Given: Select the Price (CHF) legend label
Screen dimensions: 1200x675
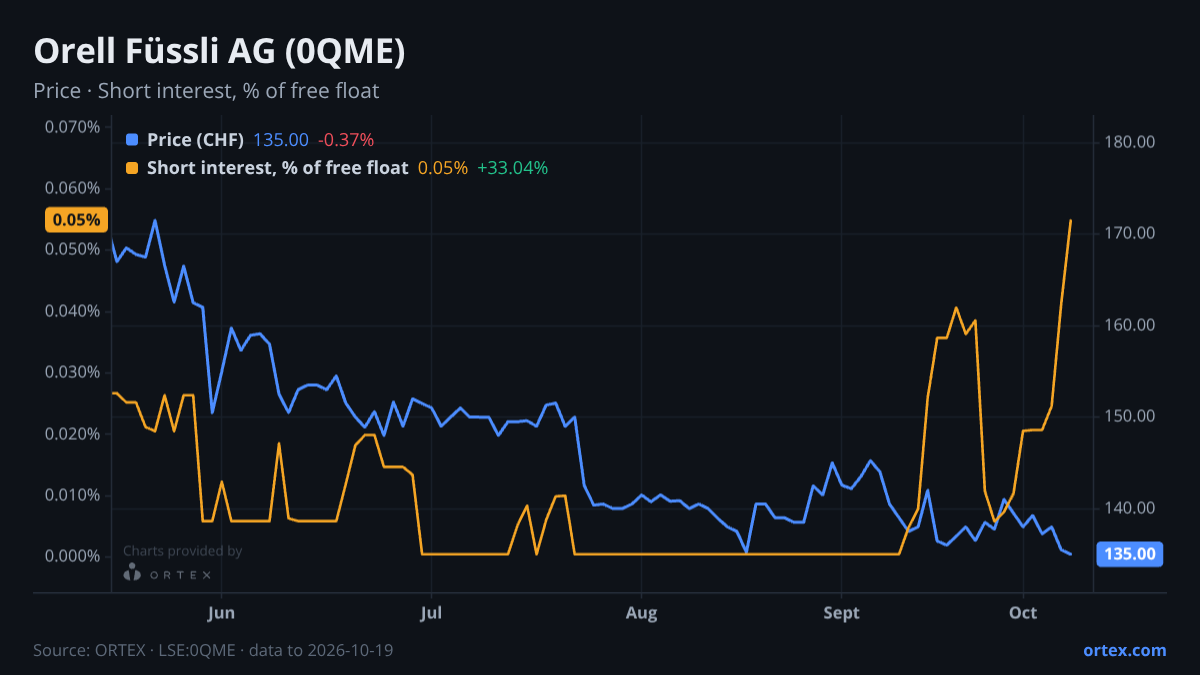Looking at the screenshot, I should coord(196,140).
